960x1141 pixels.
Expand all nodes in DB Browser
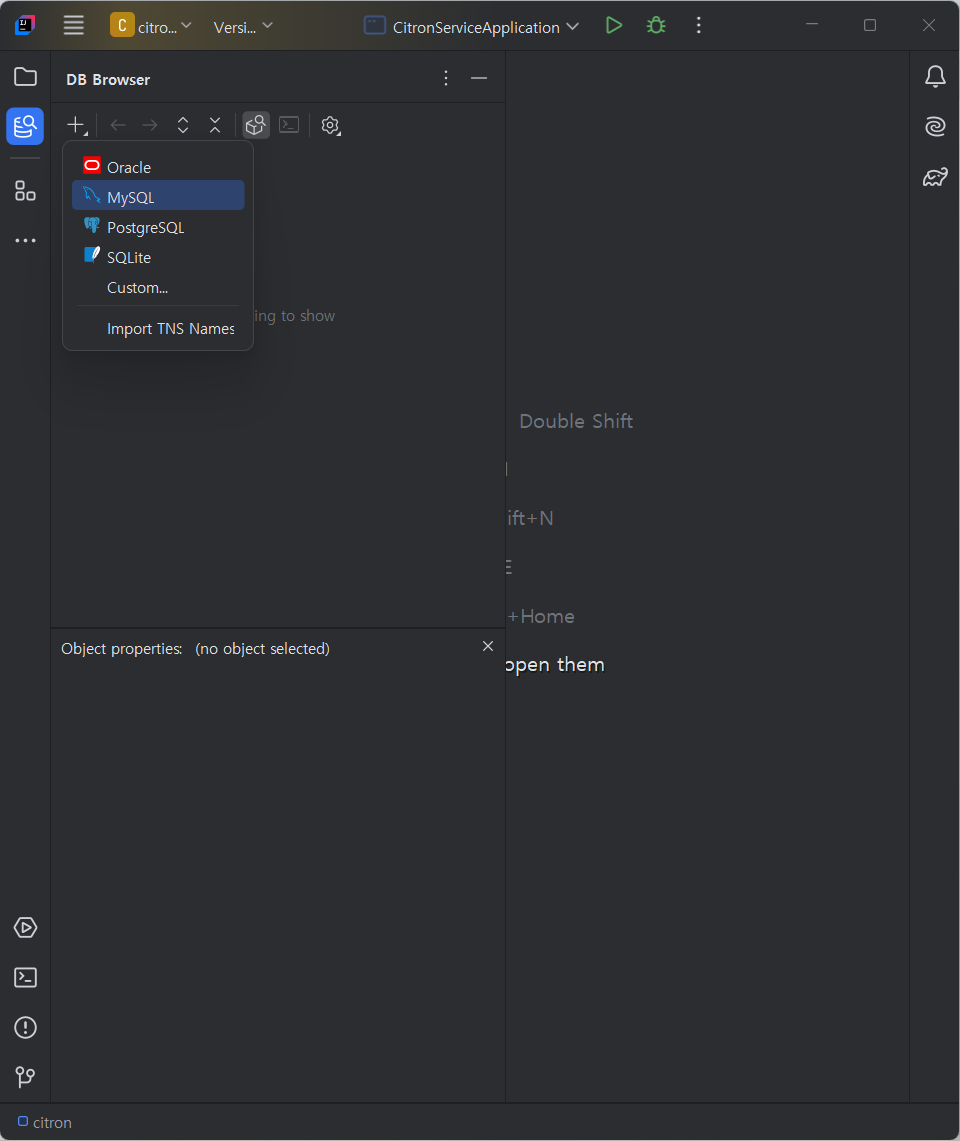(x=183, y=125)
